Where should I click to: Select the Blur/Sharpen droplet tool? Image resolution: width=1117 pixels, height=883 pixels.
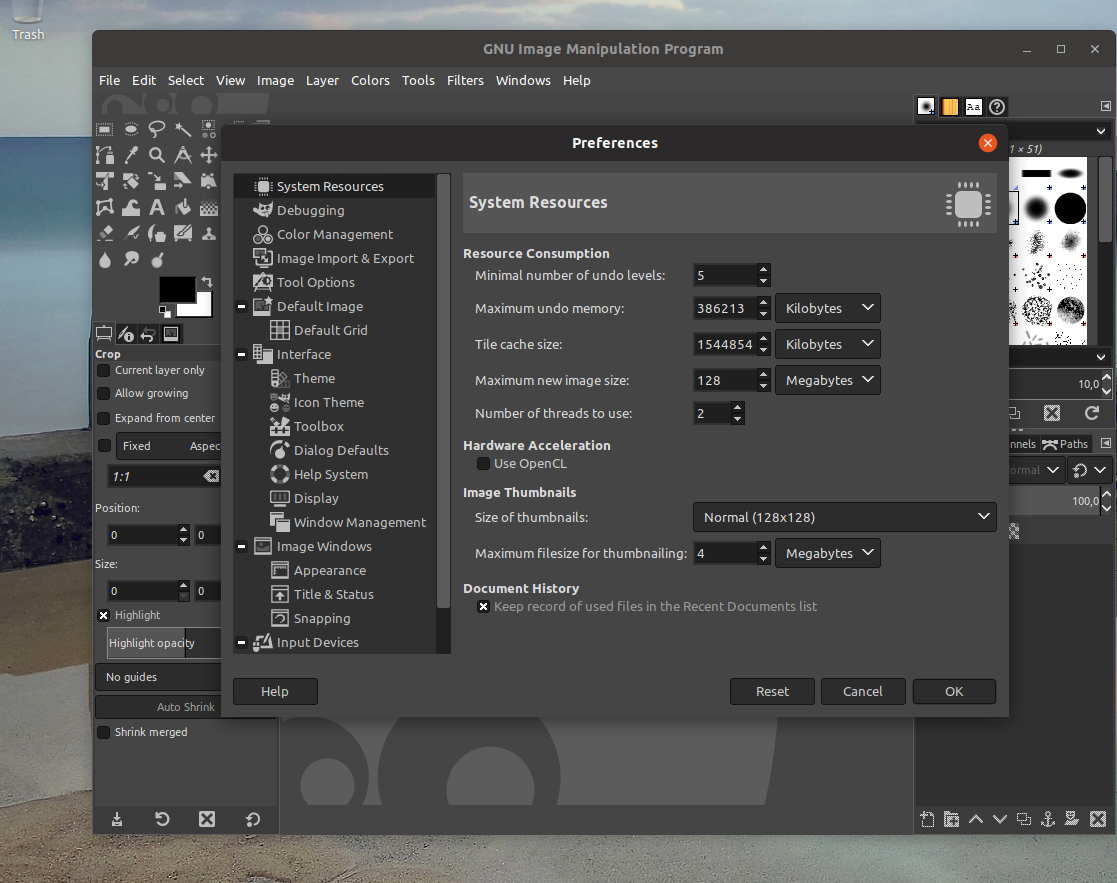(105, 259)
